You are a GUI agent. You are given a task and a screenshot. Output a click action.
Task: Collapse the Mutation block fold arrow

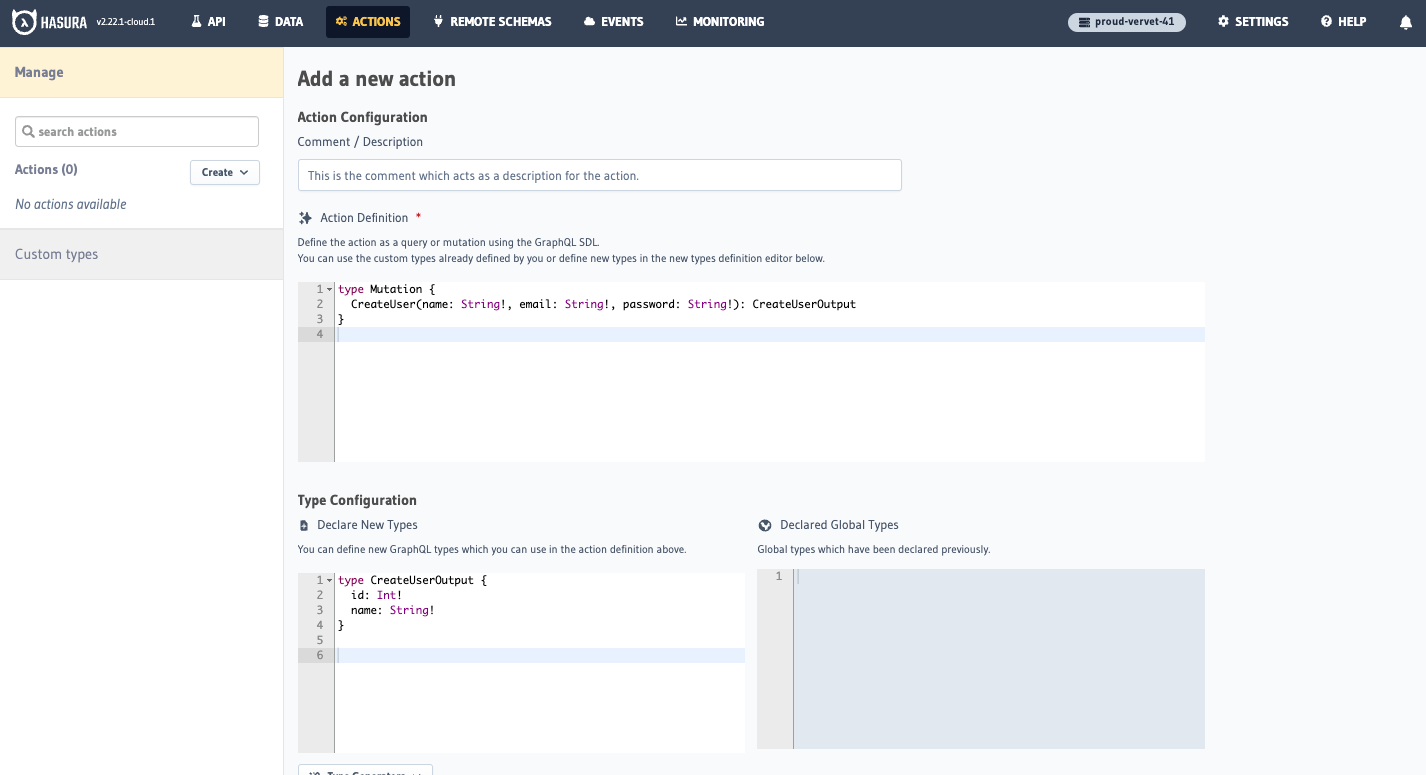327,288
